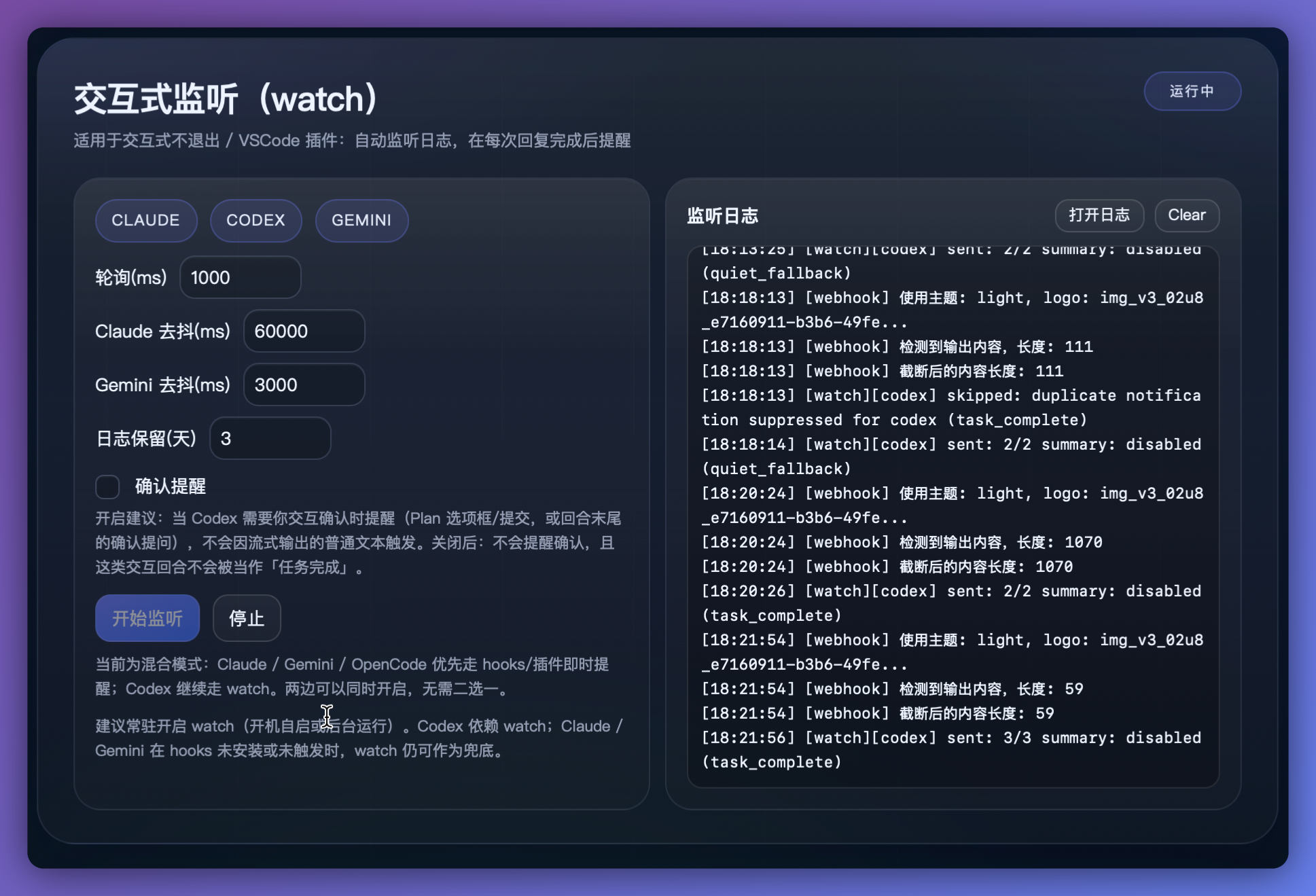Click the 监听日志 panel heading
The width and height of the screenshot is (1316, 896).
point(723,216)
